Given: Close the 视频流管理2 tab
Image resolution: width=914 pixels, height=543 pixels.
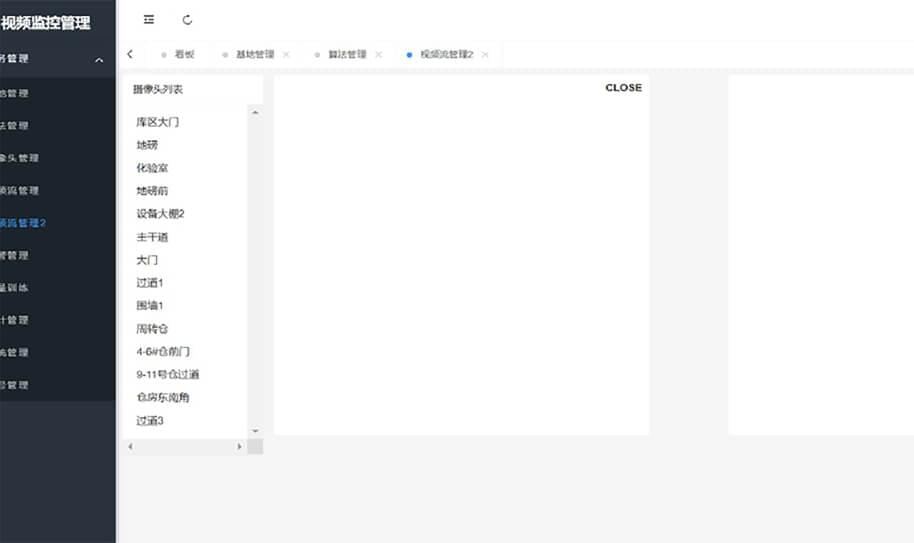Looking at the screenshot, I should pyautogui.click(x=485, y=55).
